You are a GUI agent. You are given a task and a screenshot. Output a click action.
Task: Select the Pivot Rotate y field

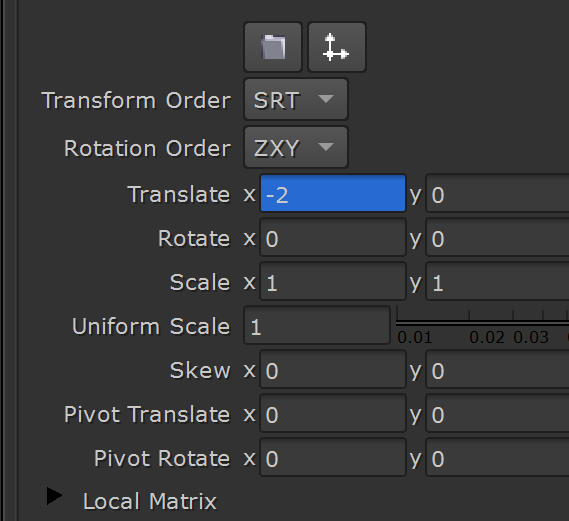pos(498,457)
